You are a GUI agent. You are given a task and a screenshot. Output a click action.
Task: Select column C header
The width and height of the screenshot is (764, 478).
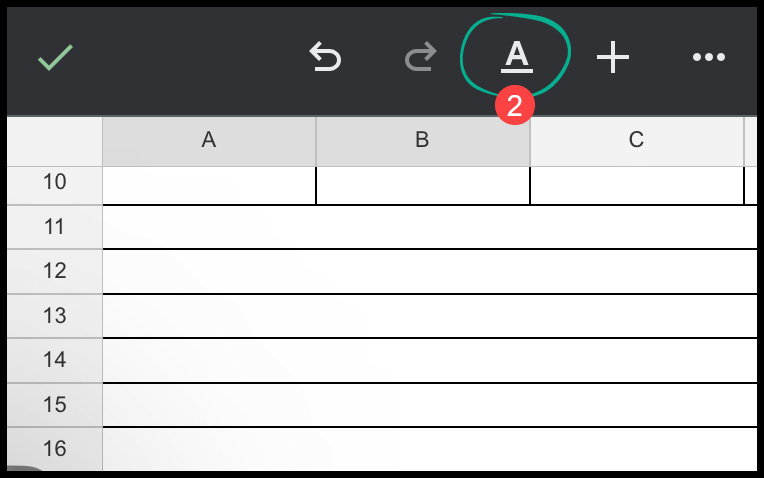pyautogui.click(x=637, y=141)
